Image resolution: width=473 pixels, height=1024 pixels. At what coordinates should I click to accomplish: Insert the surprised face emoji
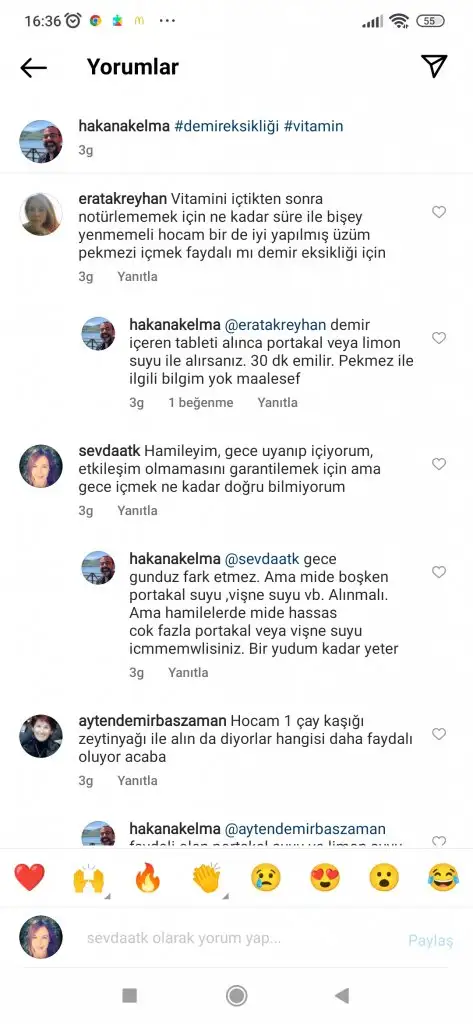tap(384, 877)
